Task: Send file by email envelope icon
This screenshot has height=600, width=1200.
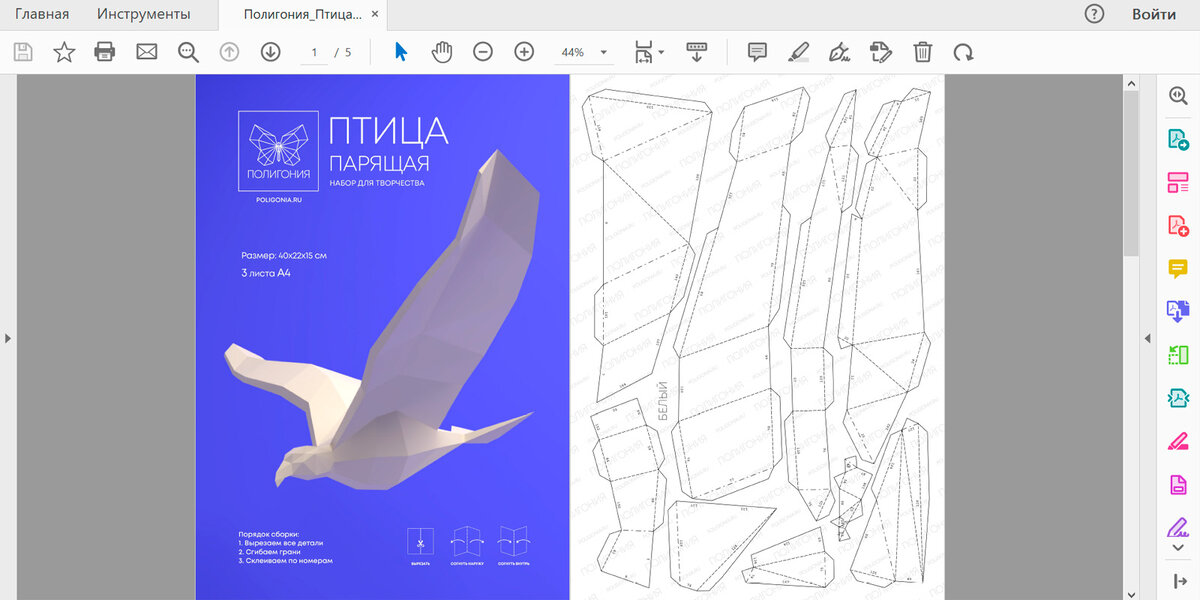Action: tap(147, 52)
